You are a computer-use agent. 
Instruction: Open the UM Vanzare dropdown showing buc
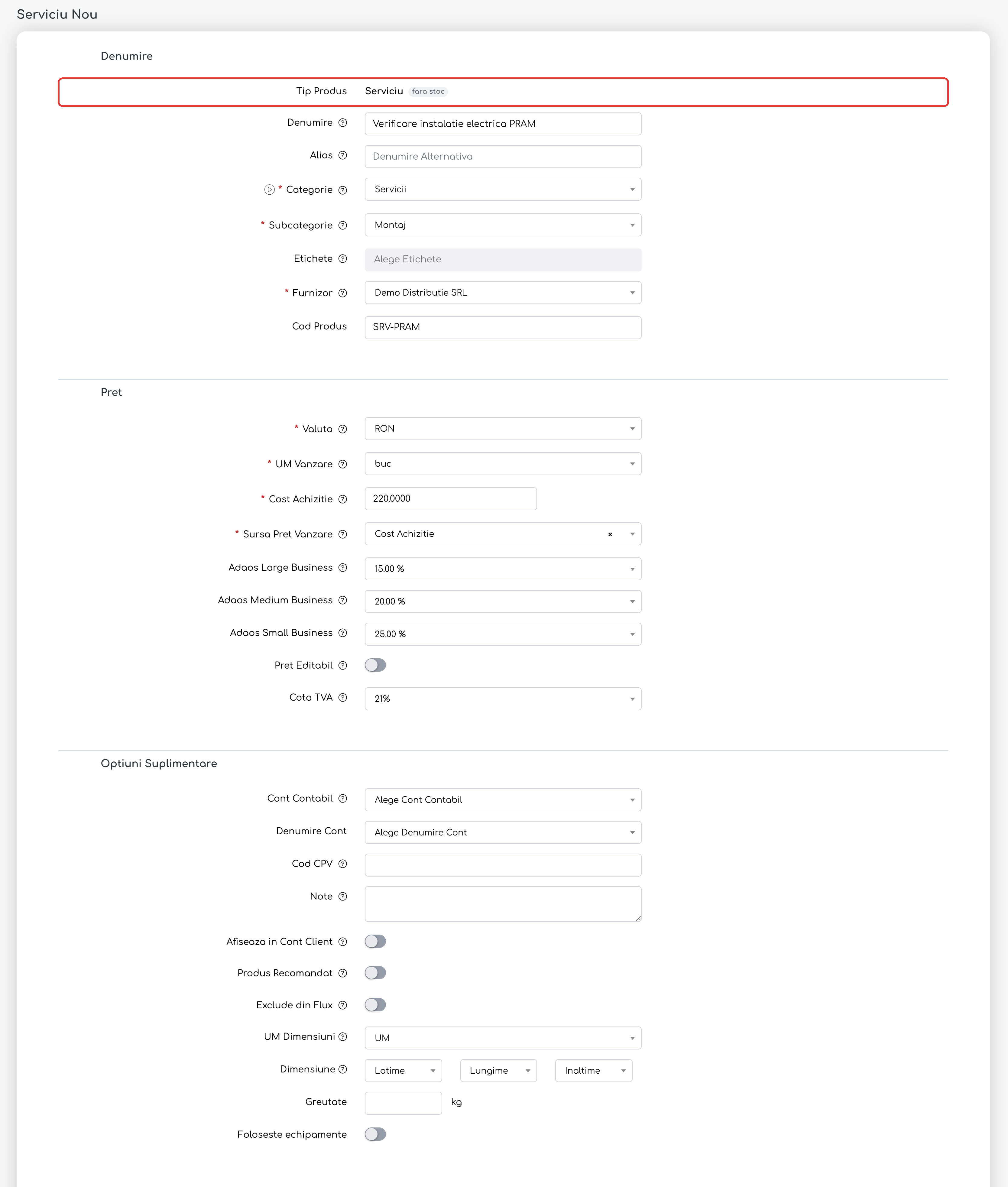[x=503, y=463]
